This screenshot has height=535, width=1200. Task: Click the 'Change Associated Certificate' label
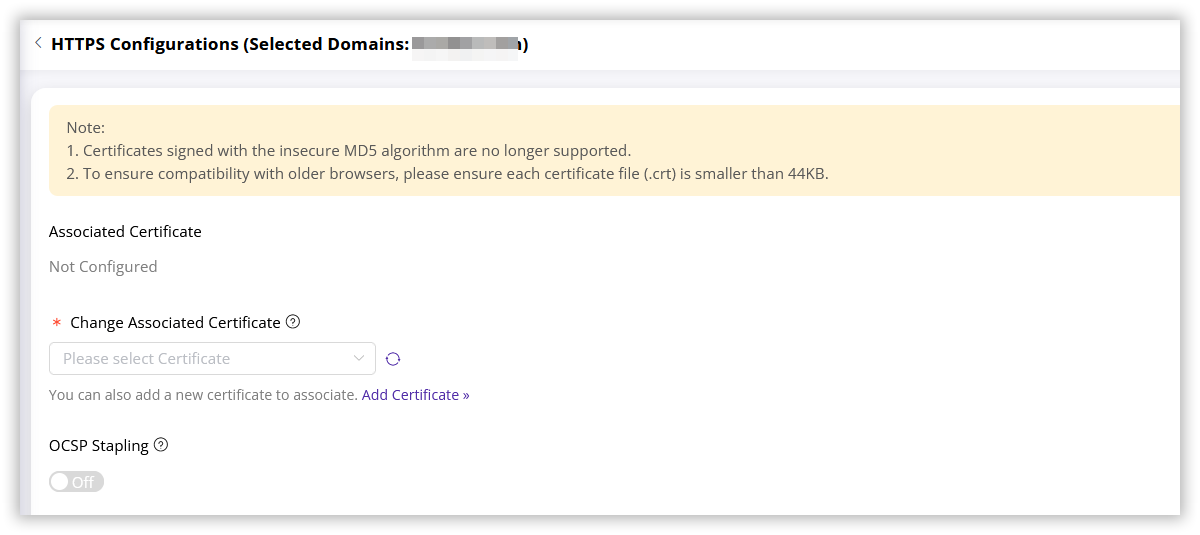[x=175, y=322]
